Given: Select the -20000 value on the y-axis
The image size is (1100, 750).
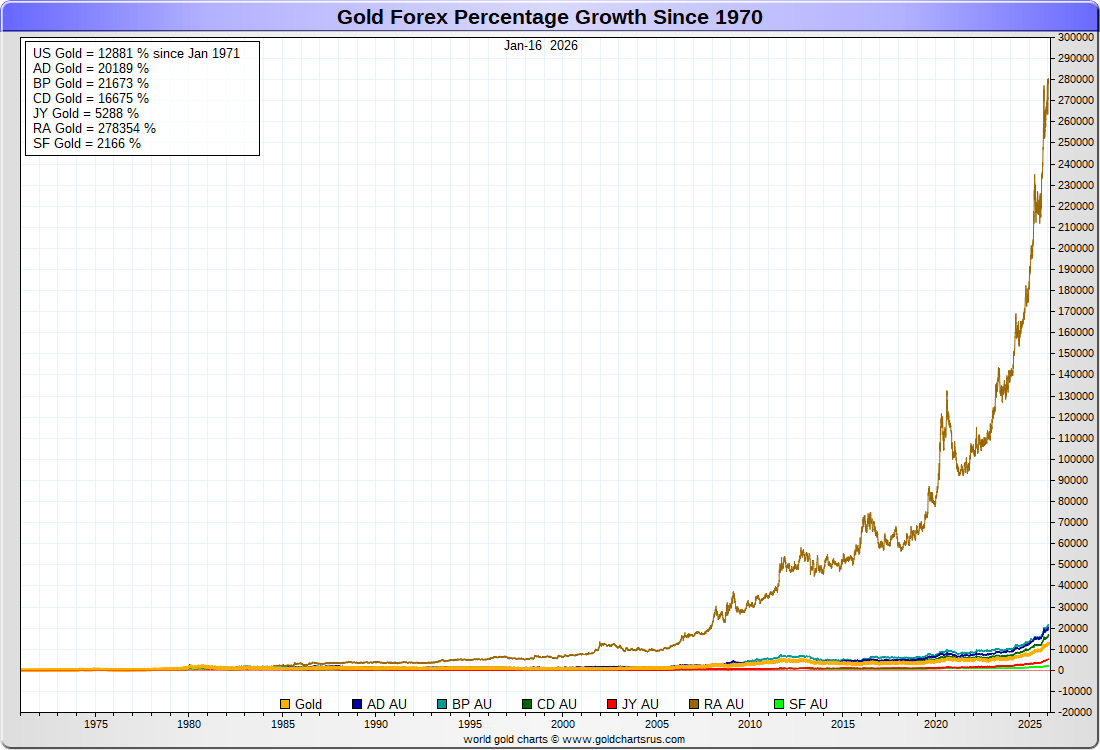Looking at the screenshot, I should pyautogui.click(x=1073, y=712).
